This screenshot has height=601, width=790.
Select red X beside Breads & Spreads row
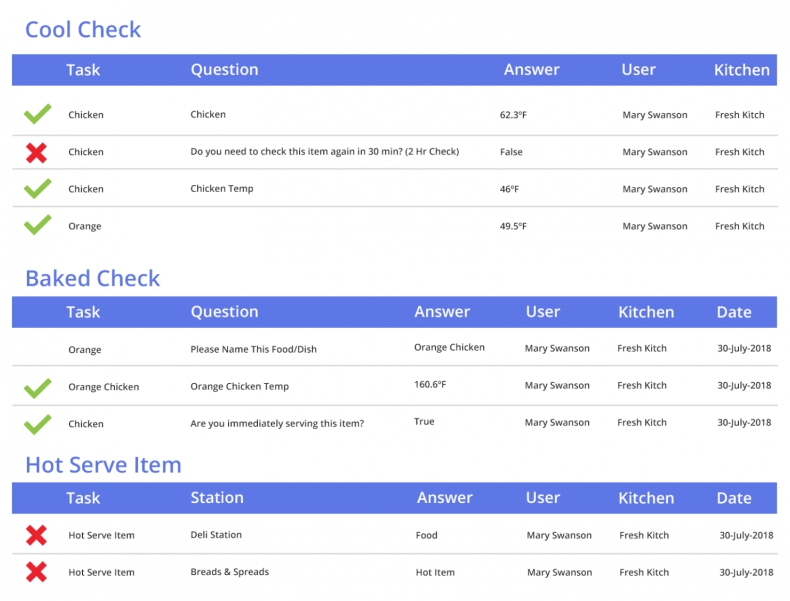[x=36, y=573]
